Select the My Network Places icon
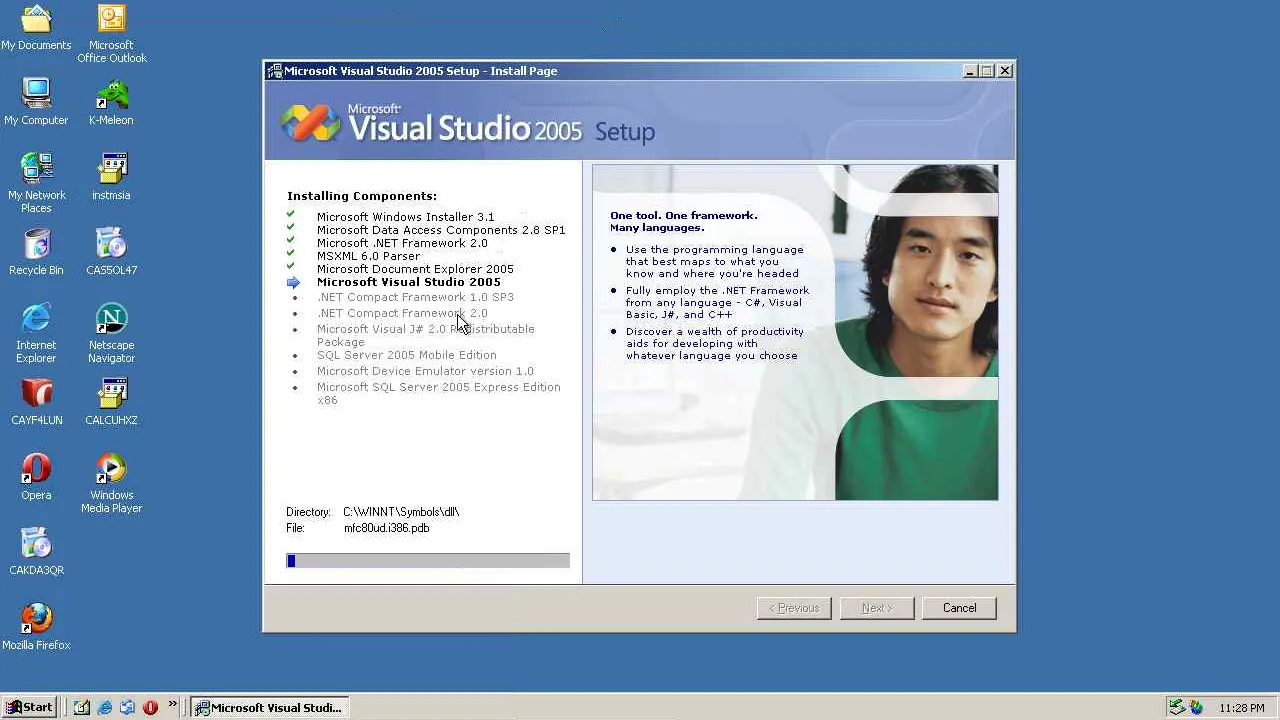 [36, 182]
